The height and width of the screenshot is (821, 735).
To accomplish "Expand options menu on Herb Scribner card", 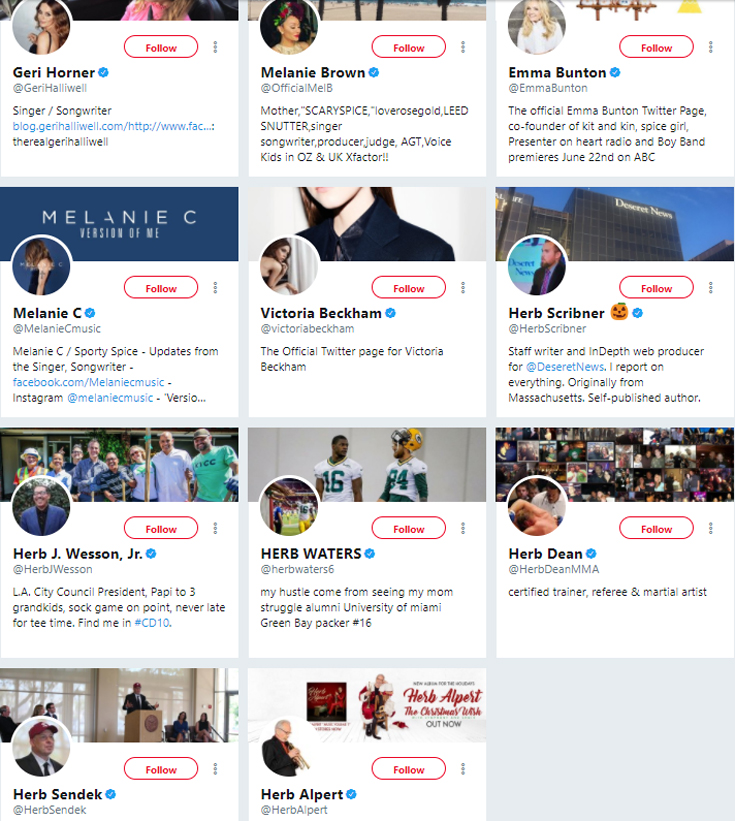I will click(x=711, y=288).
